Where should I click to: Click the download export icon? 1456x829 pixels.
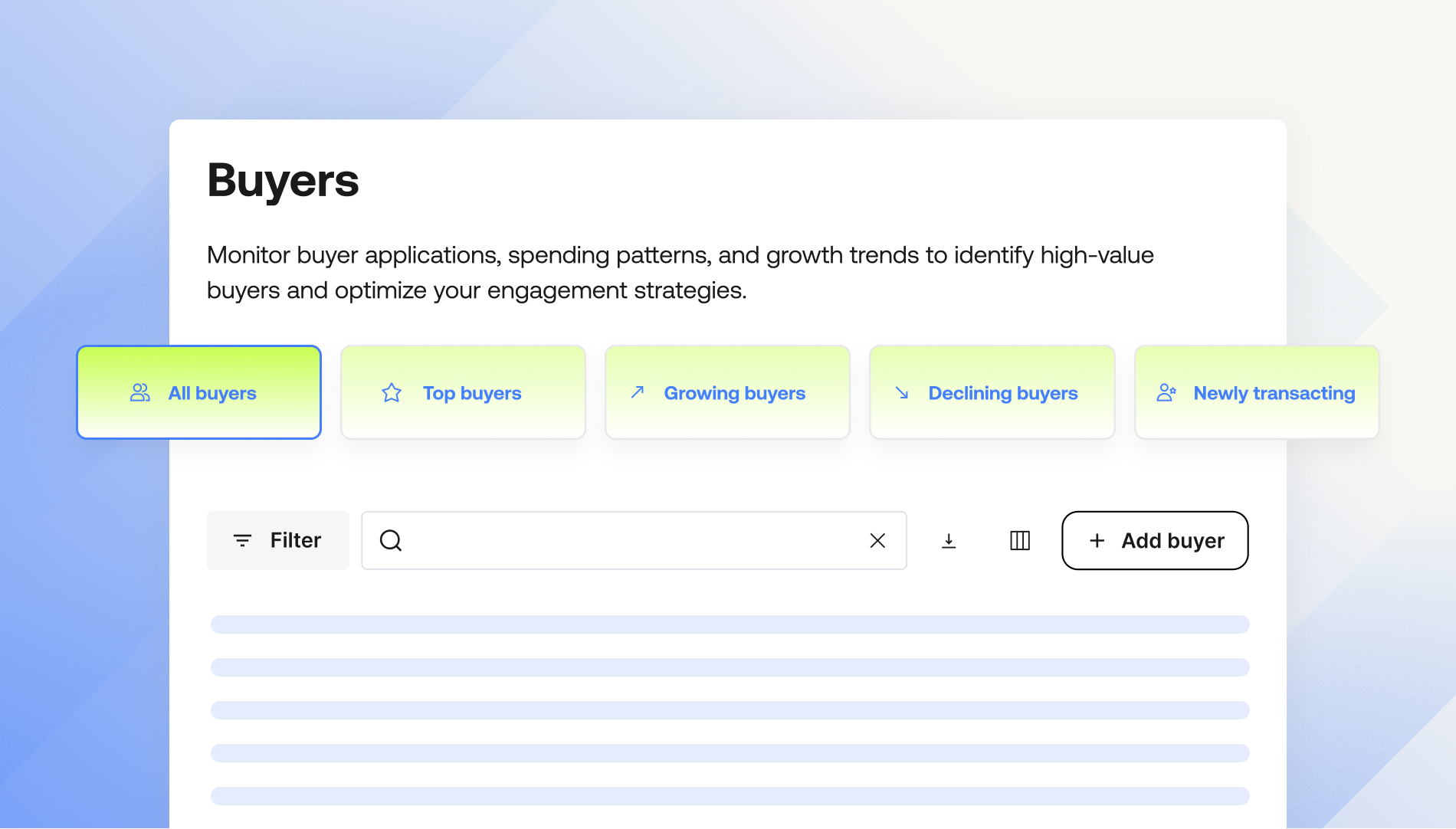tap(949, 541)
